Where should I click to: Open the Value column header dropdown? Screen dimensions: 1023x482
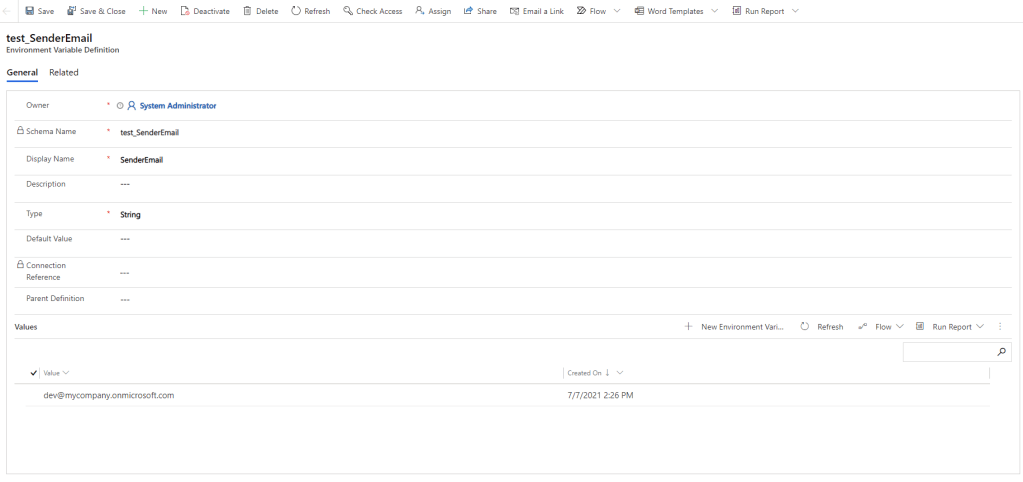pos(66,373)
